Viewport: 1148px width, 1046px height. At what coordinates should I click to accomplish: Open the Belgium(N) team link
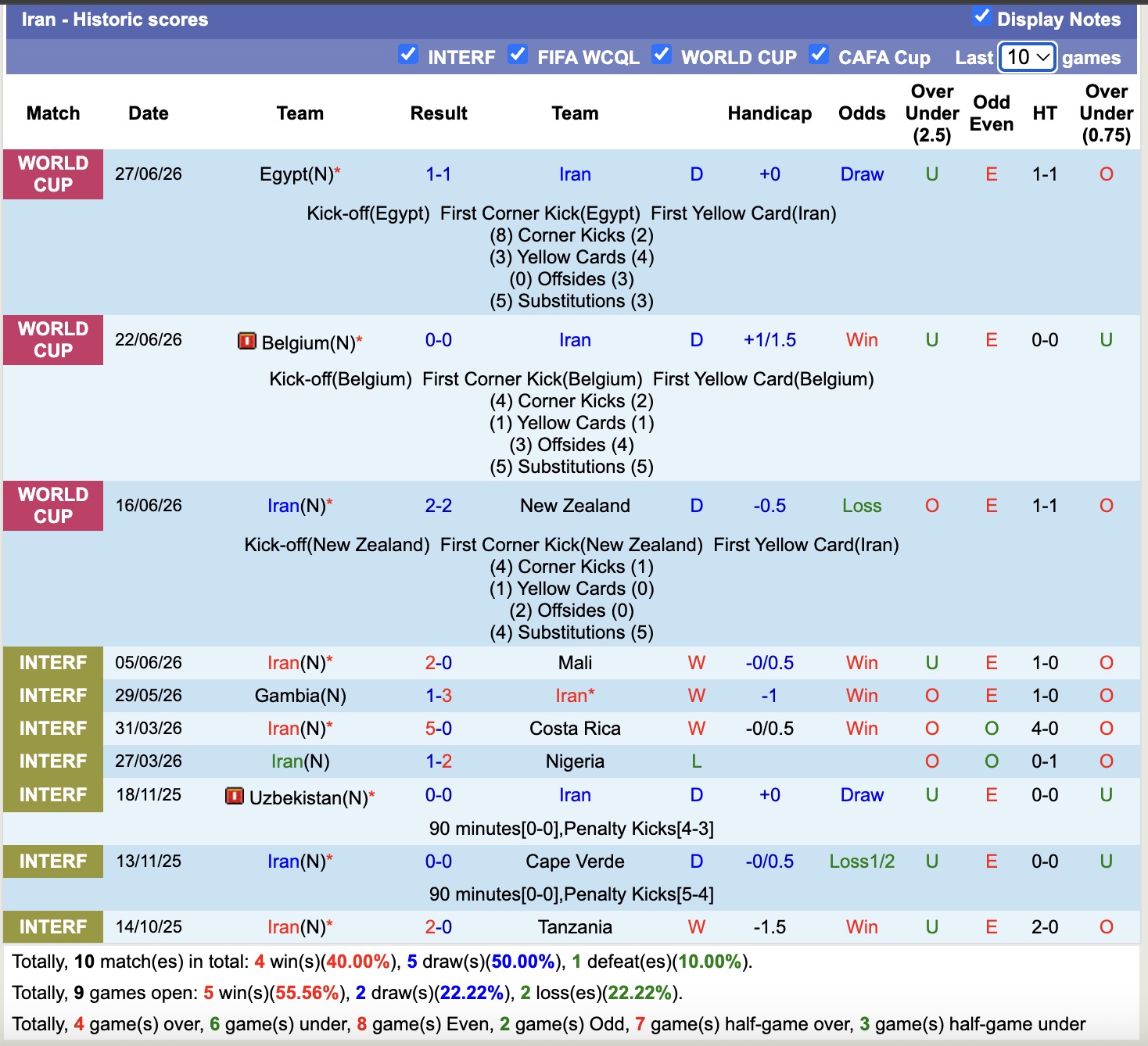[x=309, y=342]
